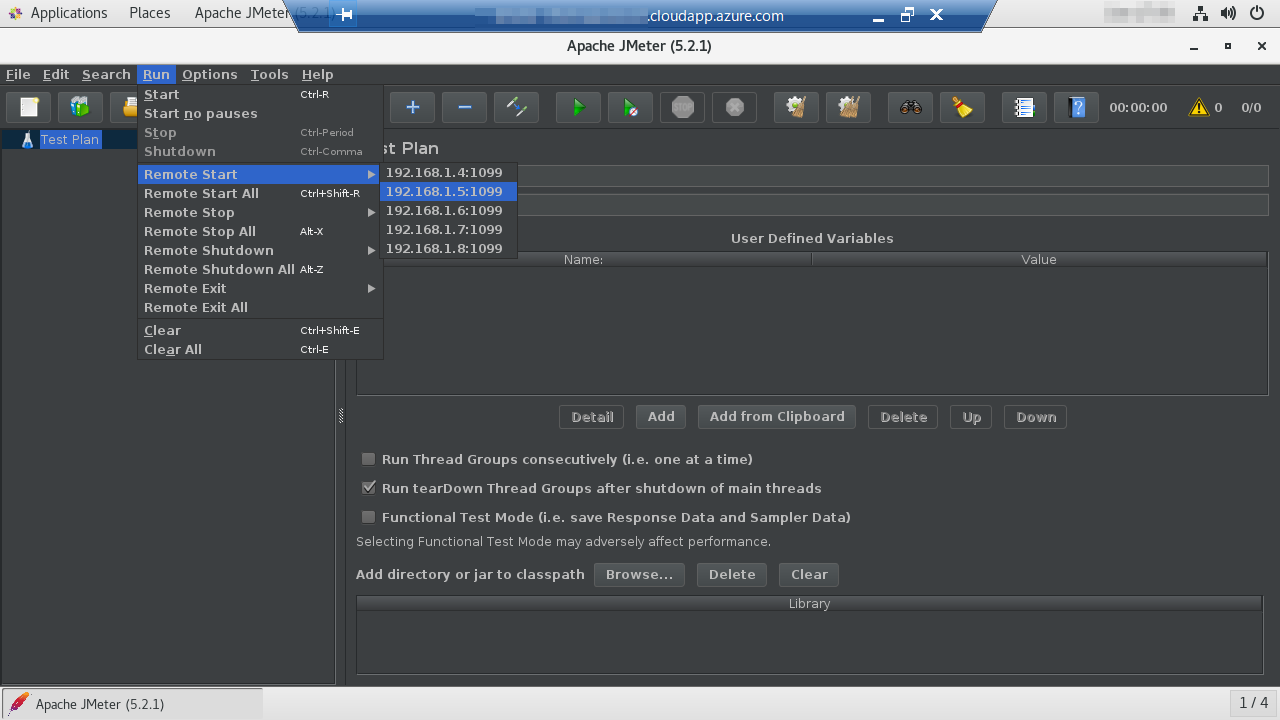Click Add from Clipboard button

click(777, 417)
